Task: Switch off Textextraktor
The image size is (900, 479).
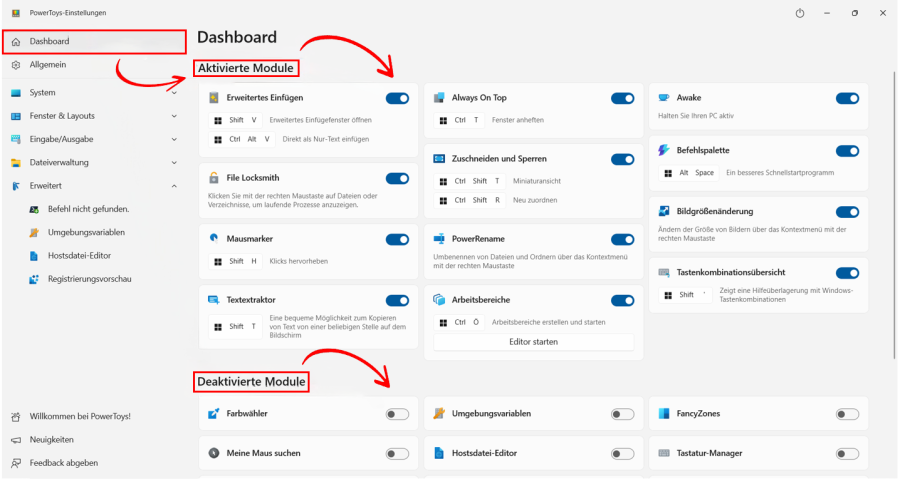Action: click(x=397, y=300)
